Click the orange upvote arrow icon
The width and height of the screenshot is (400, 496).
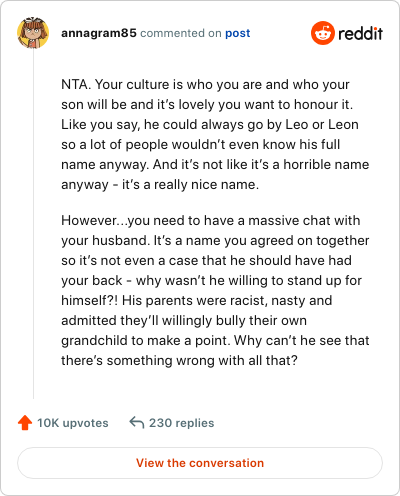pos(25,423)
